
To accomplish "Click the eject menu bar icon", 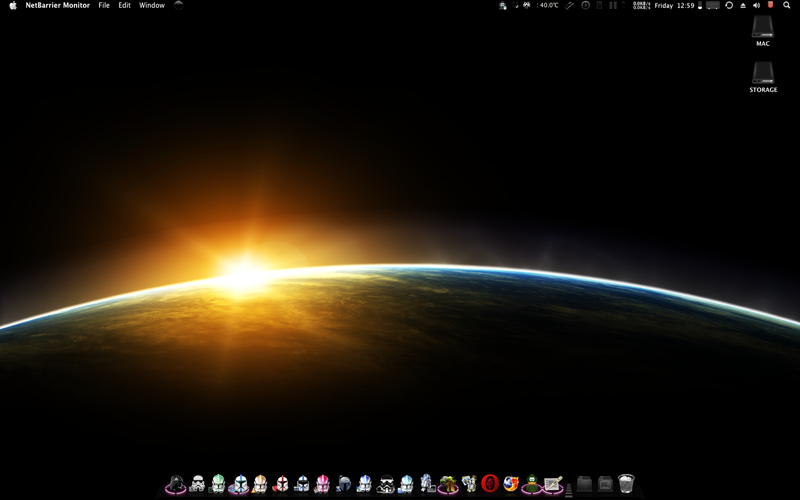I will (x=743, y=5).
